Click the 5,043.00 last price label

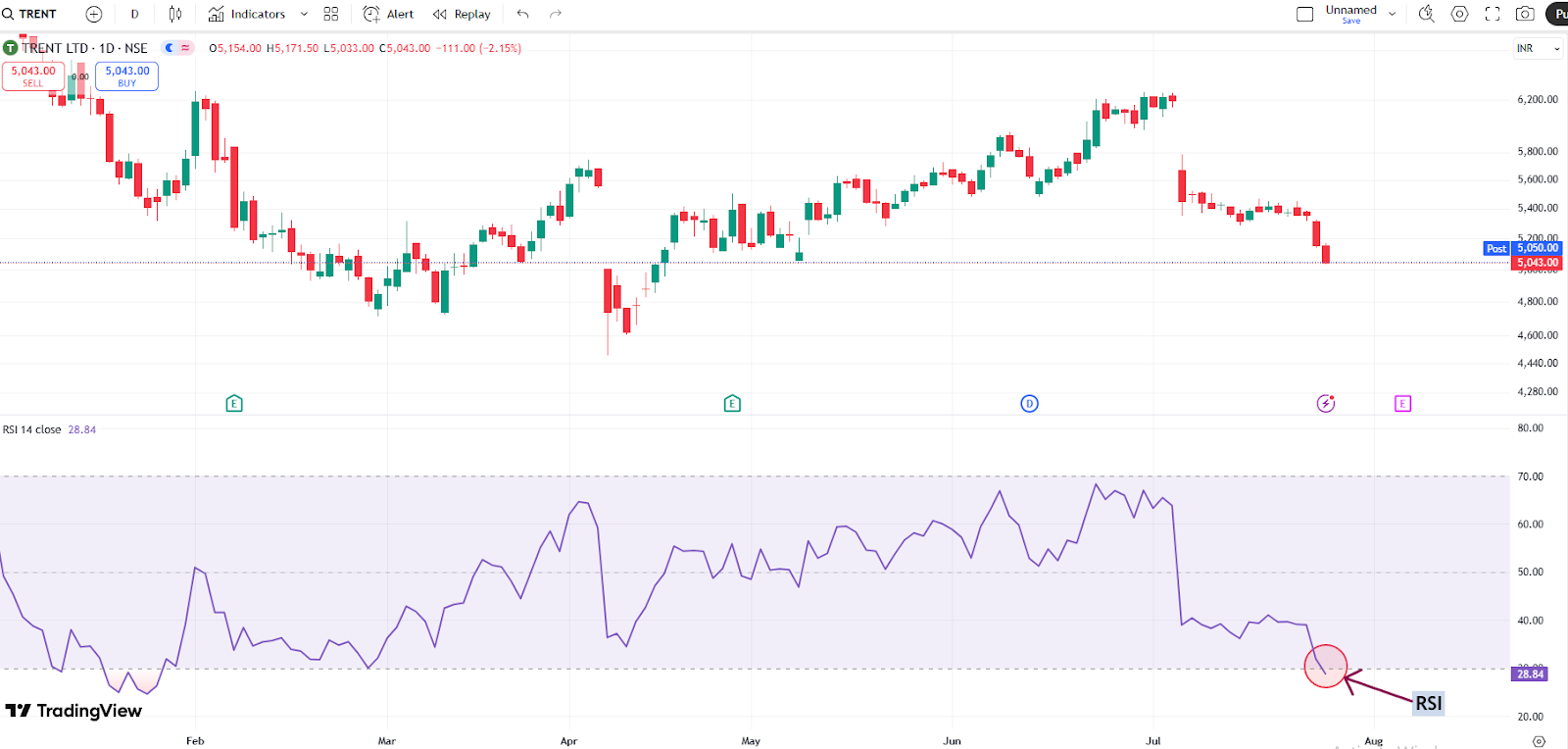1538,263
